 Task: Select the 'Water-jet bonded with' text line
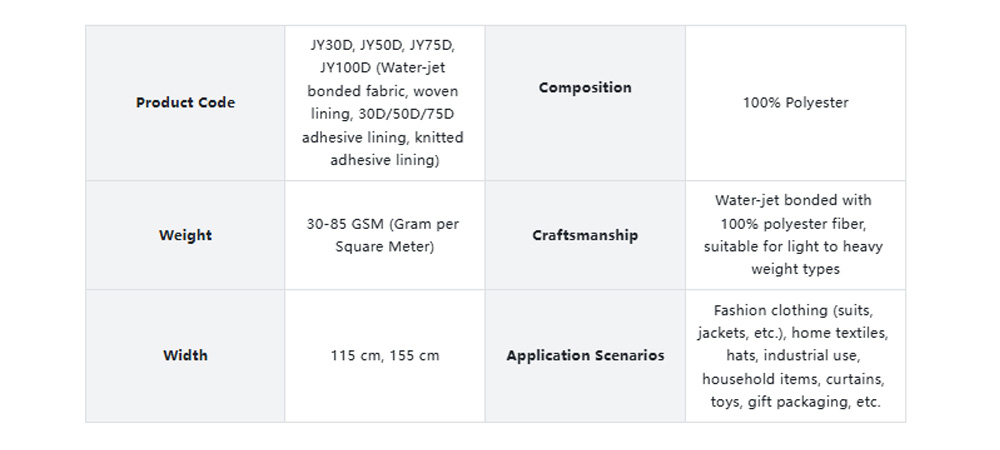pos(794,200)
